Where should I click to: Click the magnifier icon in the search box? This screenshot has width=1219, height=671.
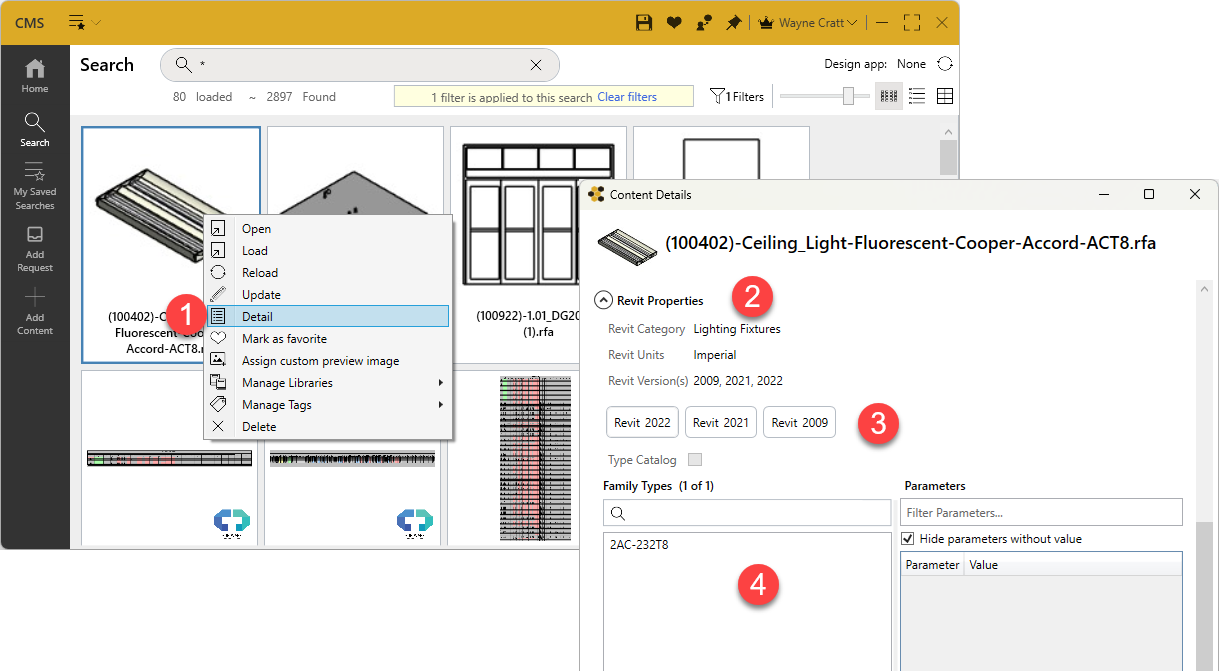pyautogui.click(x=183, y=65)
